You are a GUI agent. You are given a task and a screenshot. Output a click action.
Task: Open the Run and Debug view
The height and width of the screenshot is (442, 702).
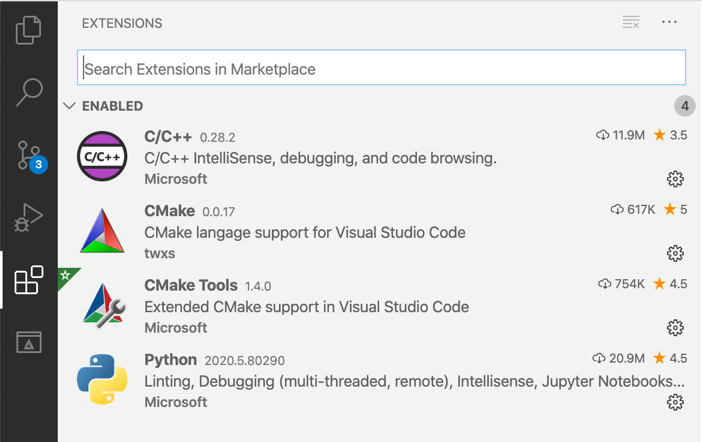click(29, 218)
